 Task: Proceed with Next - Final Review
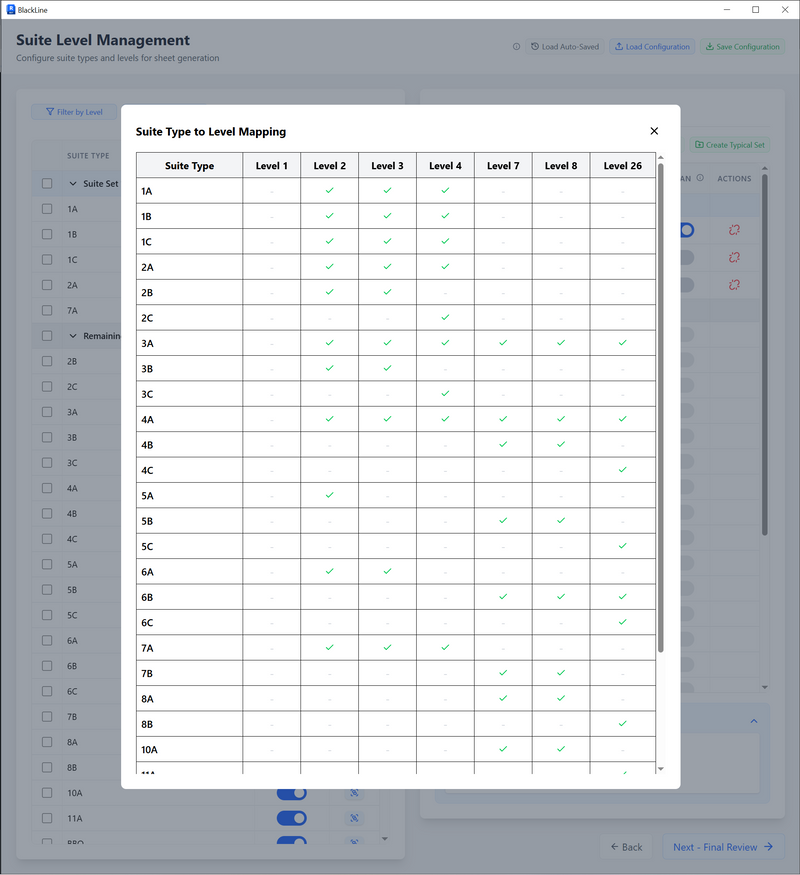coord(723,847)
